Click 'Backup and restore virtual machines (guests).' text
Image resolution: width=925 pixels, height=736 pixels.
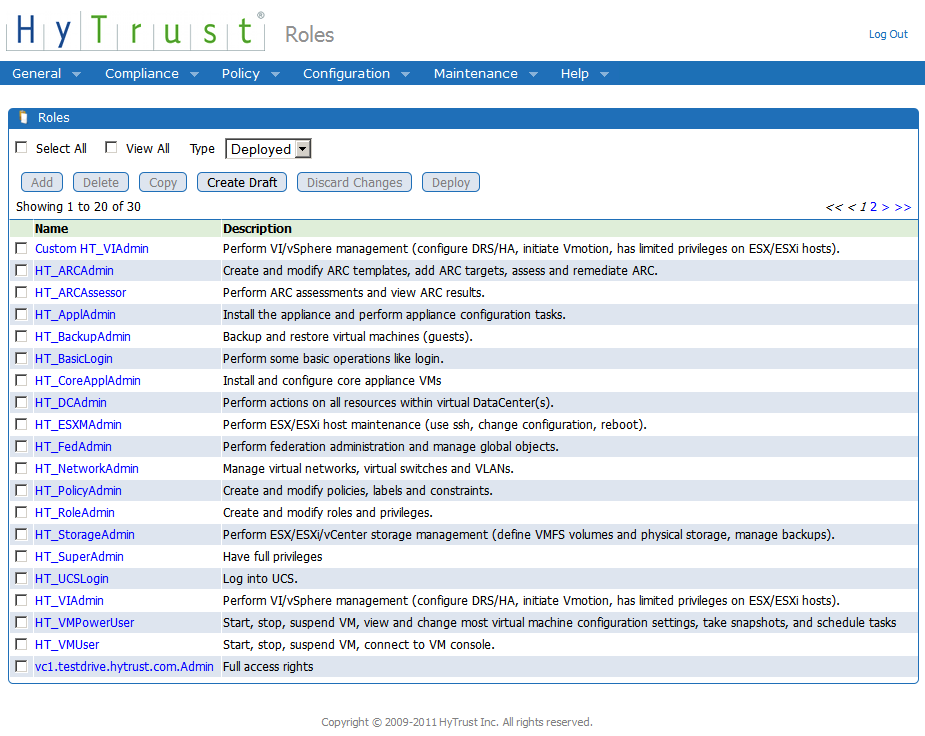click(348, 336)
